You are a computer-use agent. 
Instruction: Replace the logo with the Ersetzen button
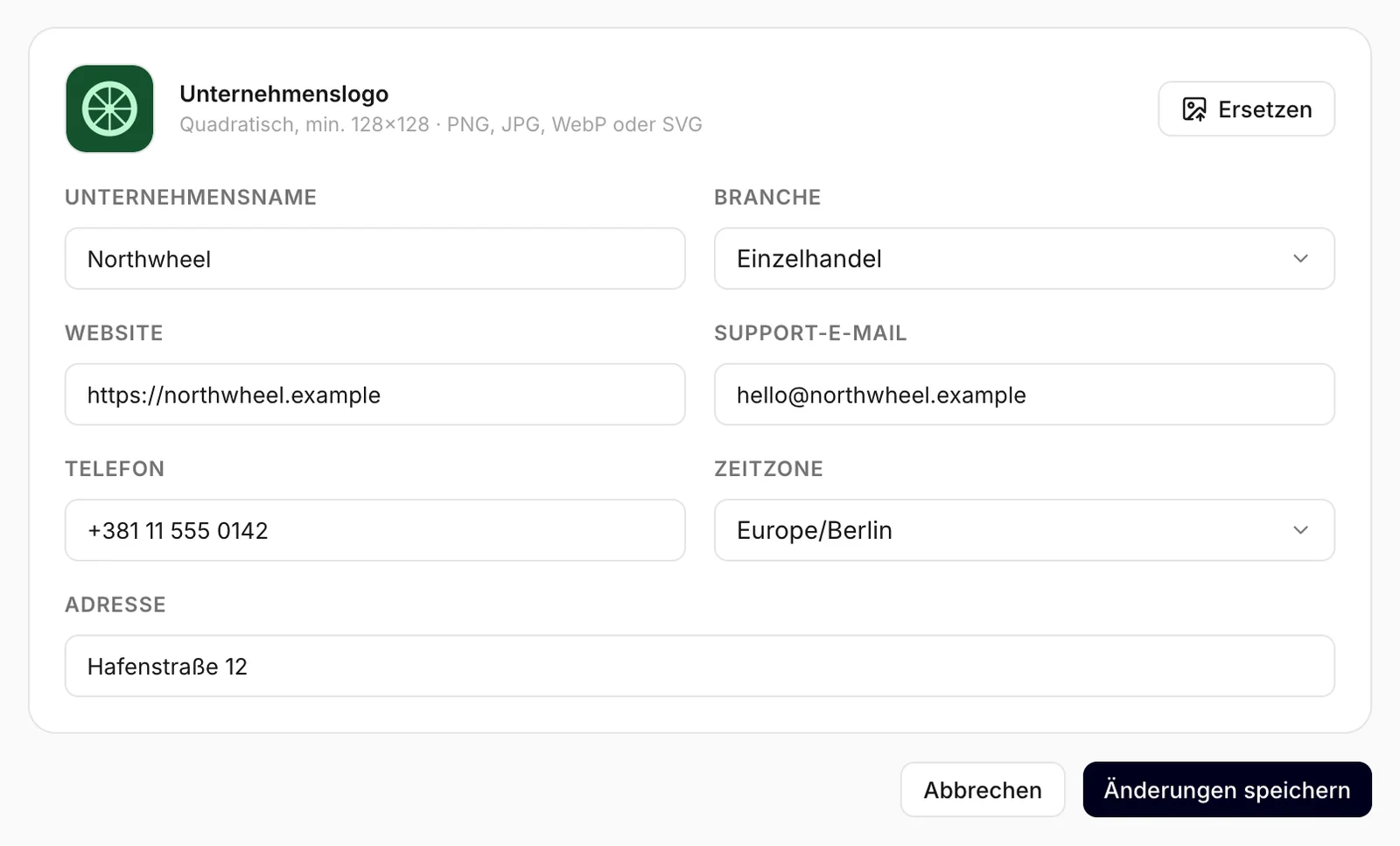pyautogui.click(x=1246, y=109)
